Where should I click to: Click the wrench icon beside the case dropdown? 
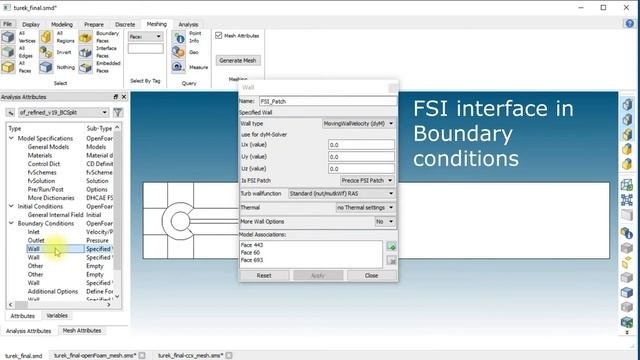10,112
